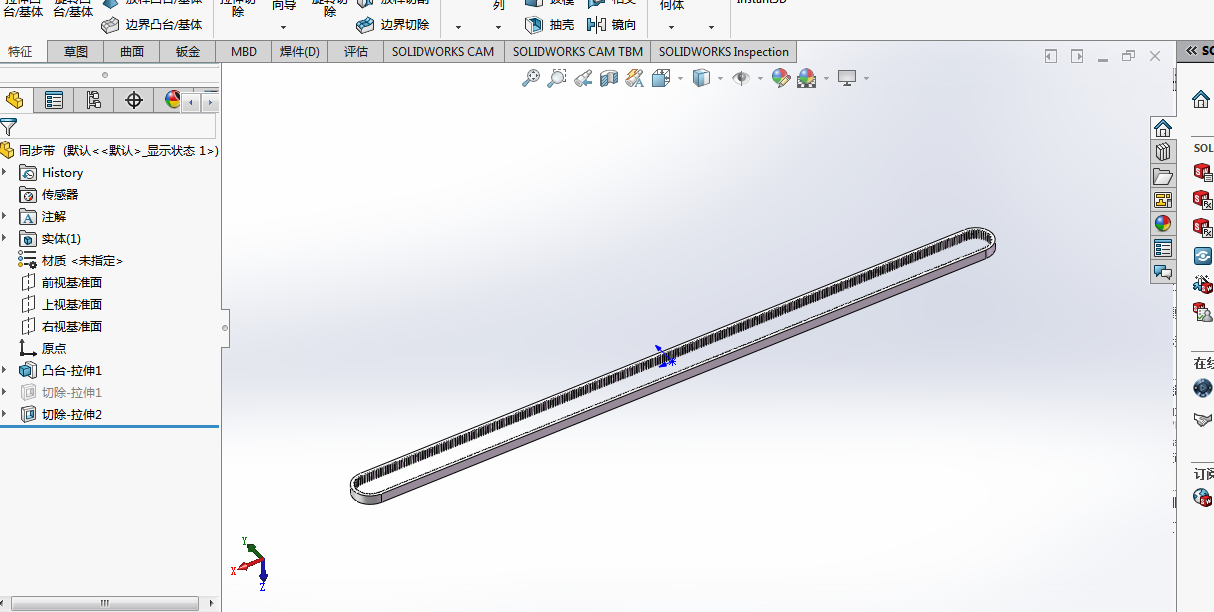
Task: Switch to the FeatureManager design tree tab
Action: (15, 100)
